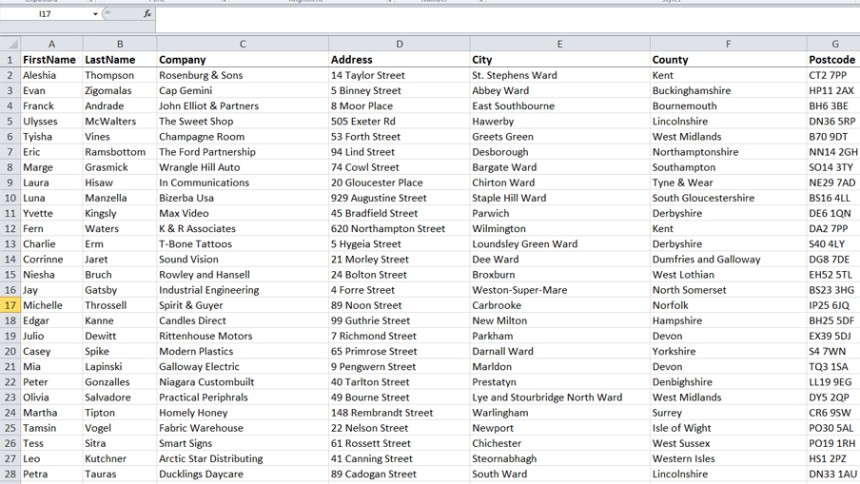Screen dimensions: 860x484
Task: Select cell TQ3 1SA
Action: [834, 367]
